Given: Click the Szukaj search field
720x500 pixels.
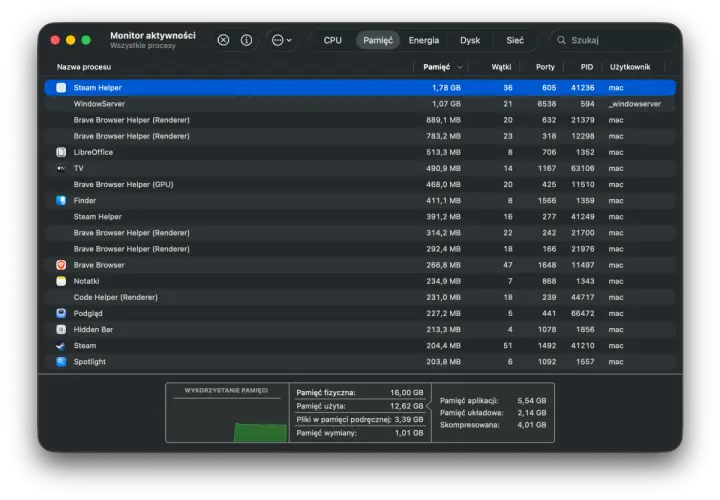Looking at the screenshot, I should tap(613, 40).
